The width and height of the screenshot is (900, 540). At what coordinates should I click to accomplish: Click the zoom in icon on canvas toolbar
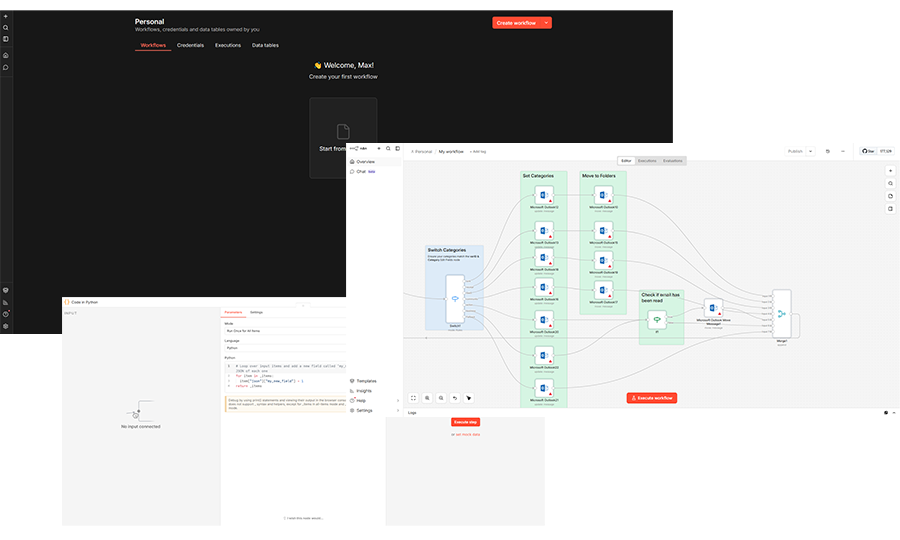click(427, 397)
